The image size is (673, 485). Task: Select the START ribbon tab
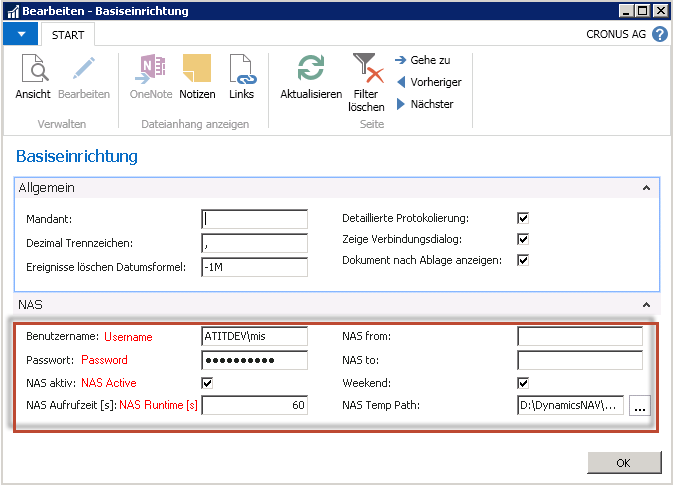point(67,35)
